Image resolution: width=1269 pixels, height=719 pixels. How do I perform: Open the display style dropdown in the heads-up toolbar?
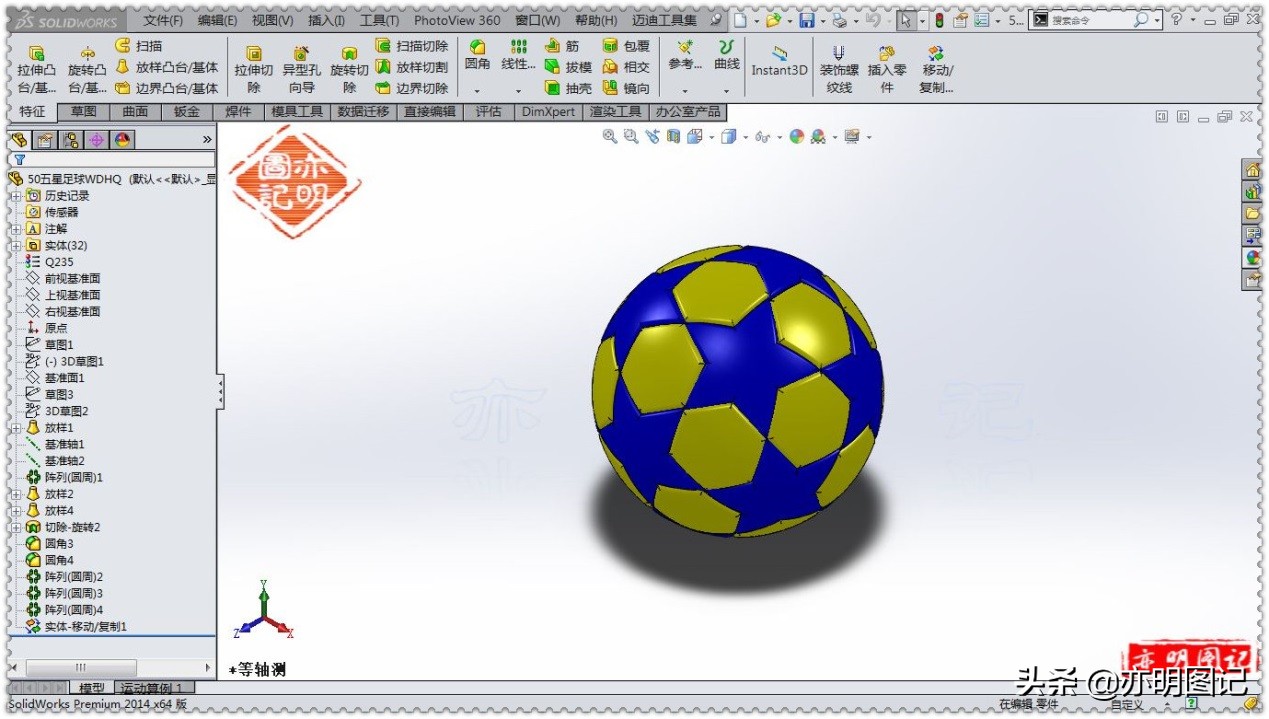pos(744,137)
